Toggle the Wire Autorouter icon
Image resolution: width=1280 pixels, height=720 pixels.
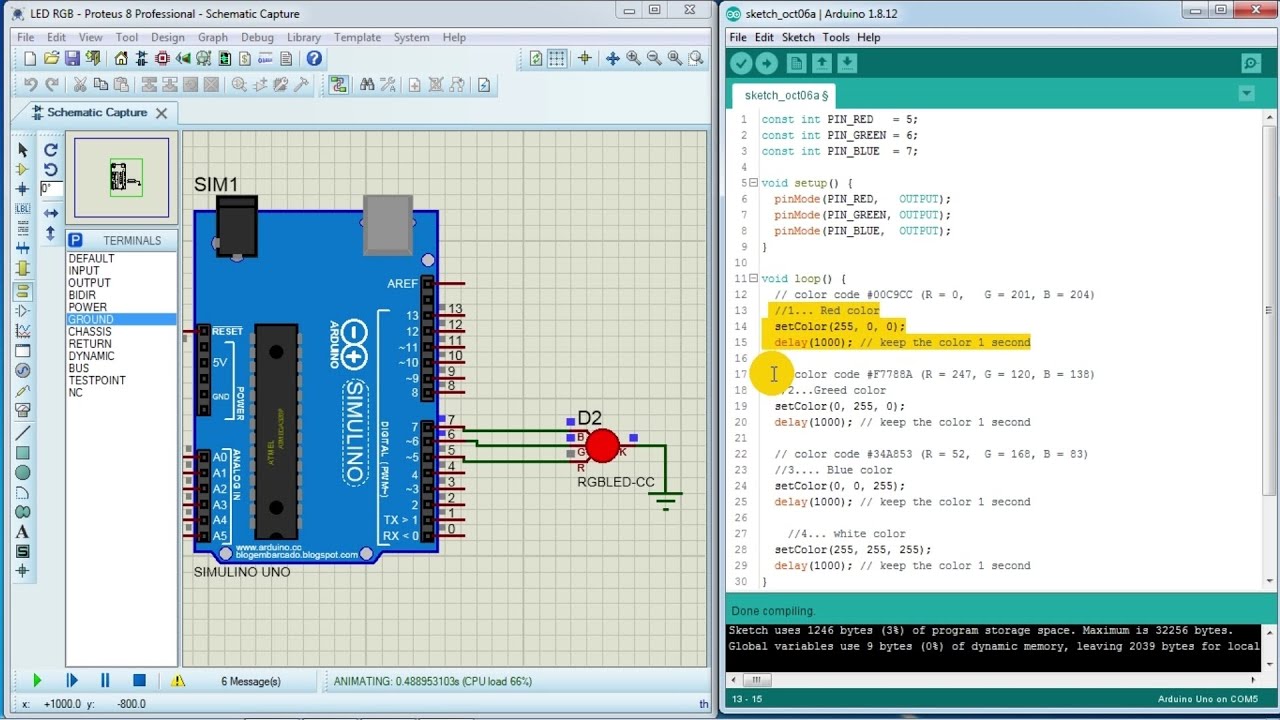click(x=337, y=85)
